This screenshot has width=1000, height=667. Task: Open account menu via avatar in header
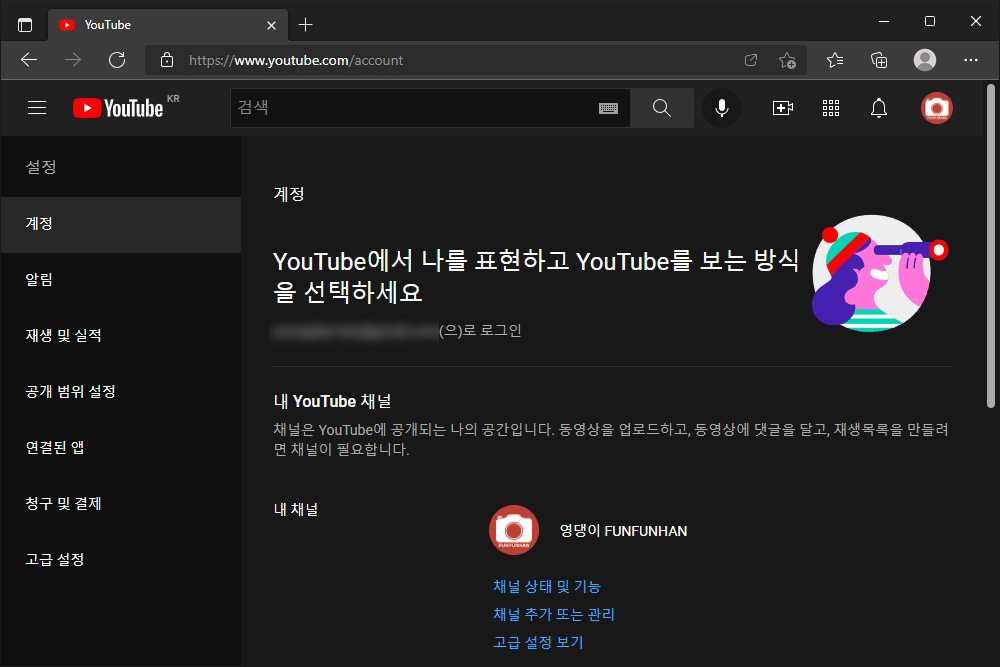click(x=937, y=108)
